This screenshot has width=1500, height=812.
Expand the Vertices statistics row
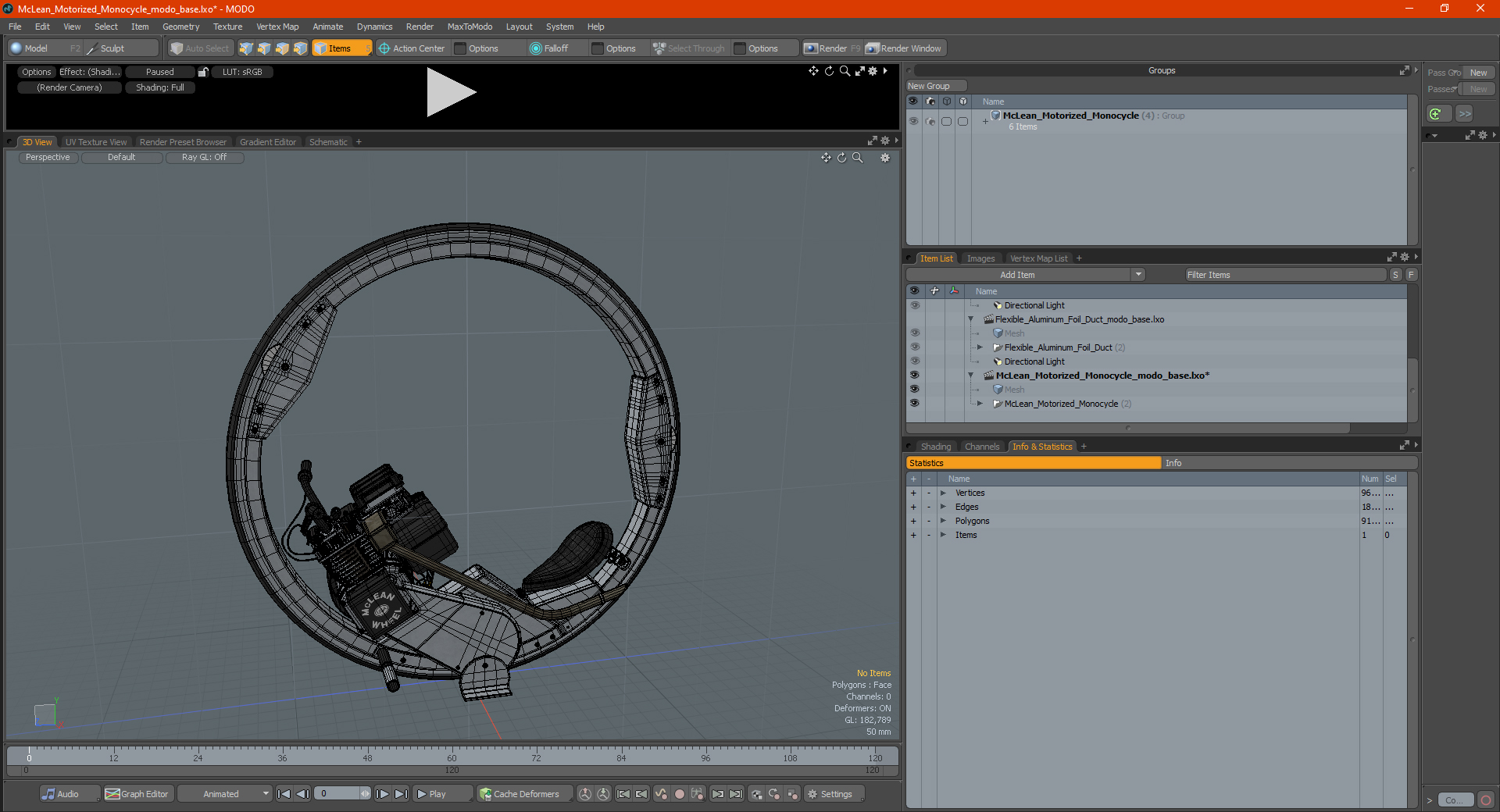coord(943,493)
